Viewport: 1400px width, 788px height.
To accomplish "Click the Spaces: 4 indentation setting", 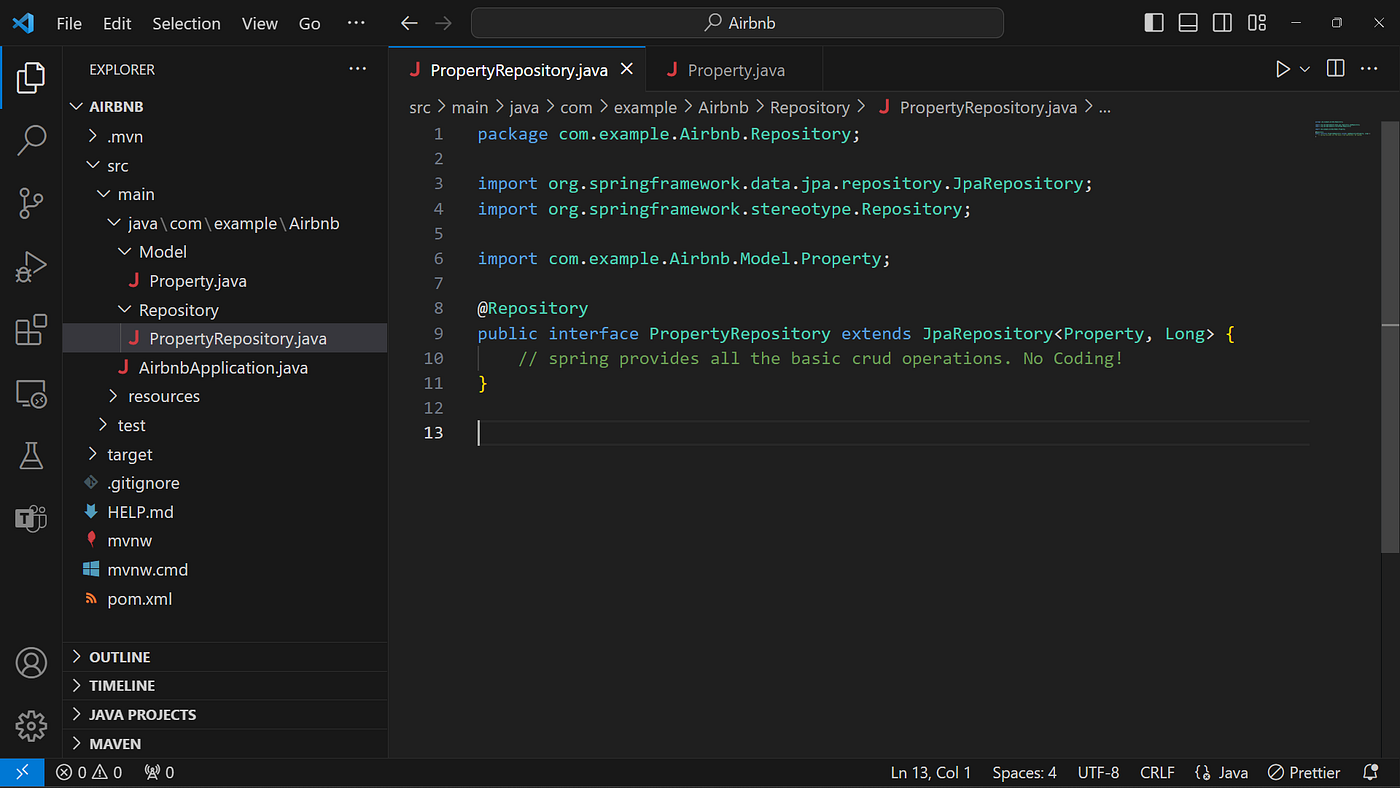I will tap(1024, 772).
